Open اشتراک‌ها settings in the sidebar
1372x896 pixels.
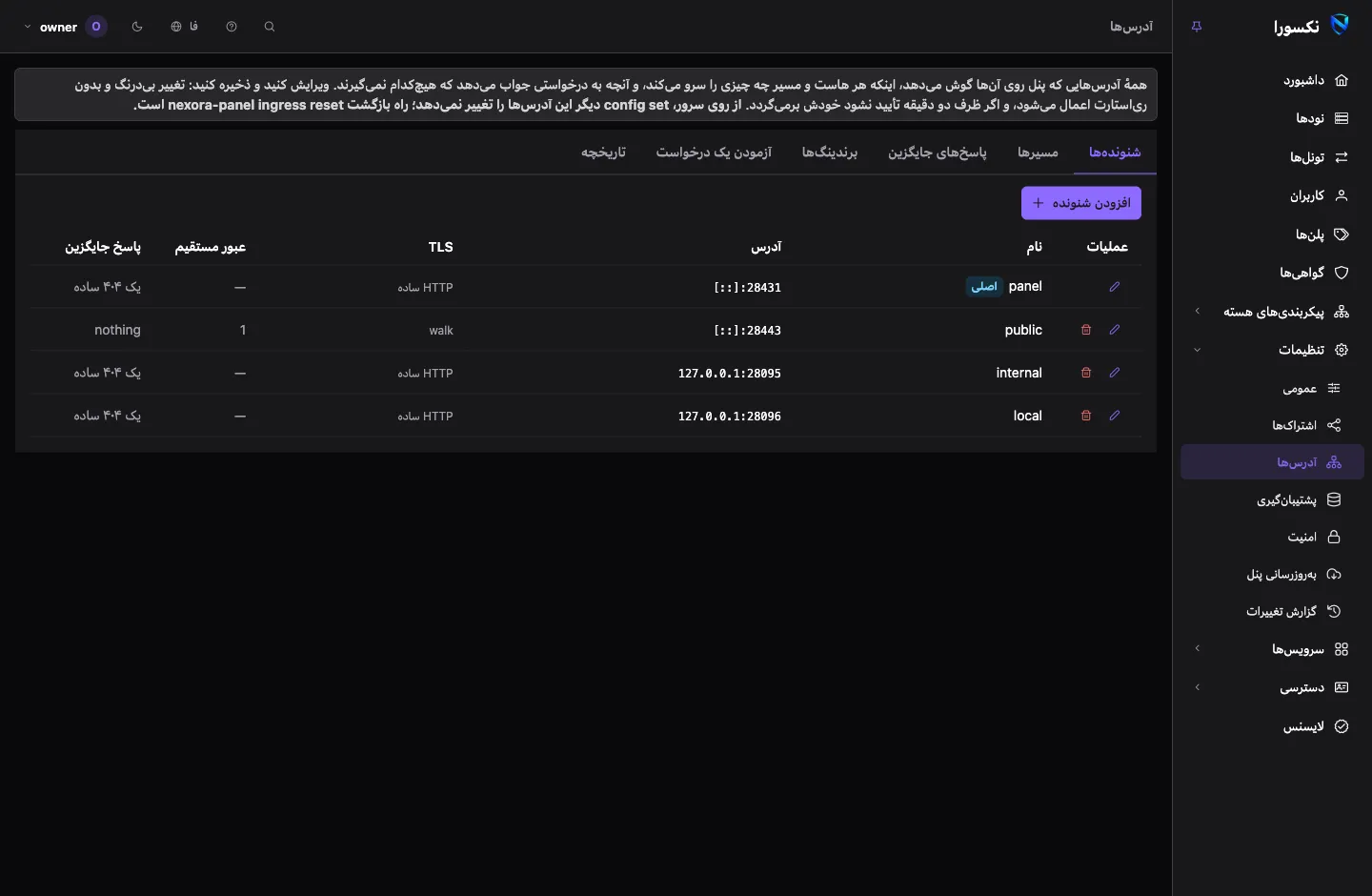click(x=1272, y=425)
